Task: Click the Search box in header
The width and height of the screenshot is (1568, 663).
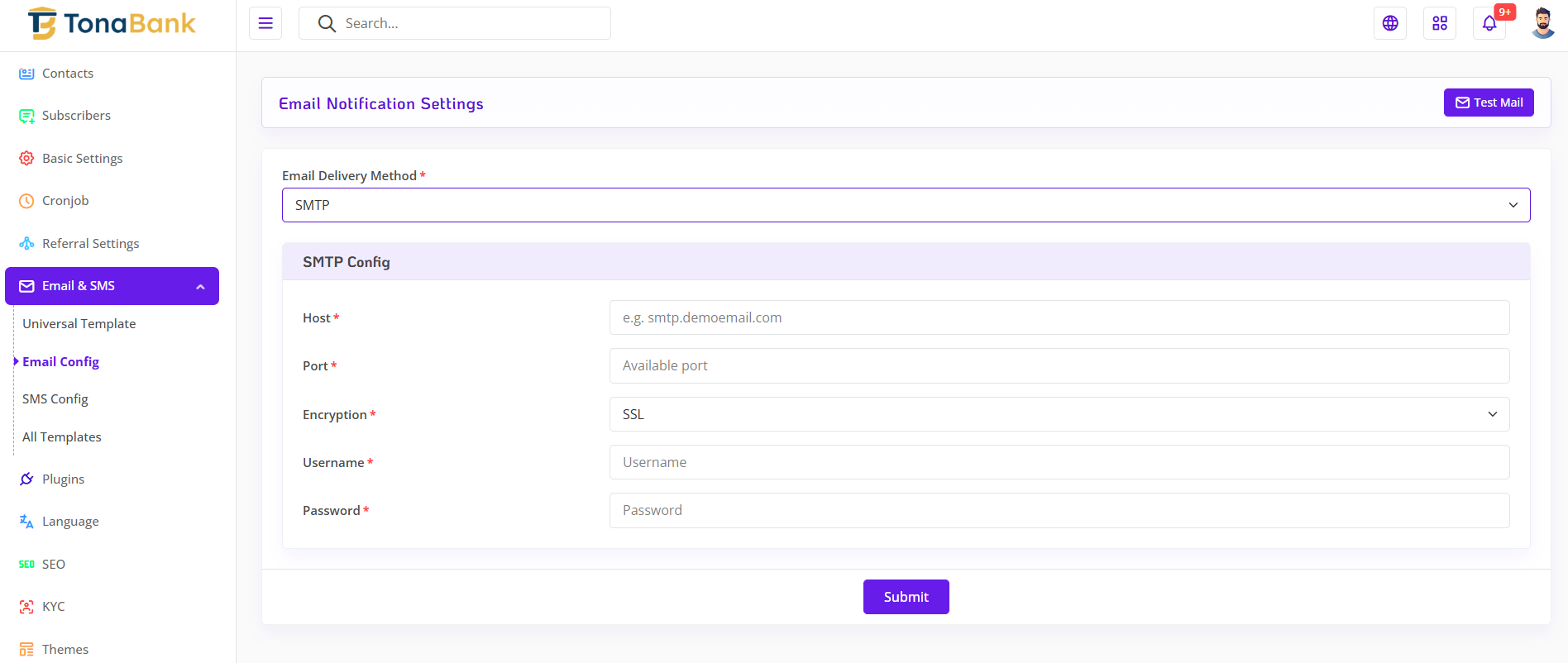Action: pyautogui.click(x=463, y=23)
